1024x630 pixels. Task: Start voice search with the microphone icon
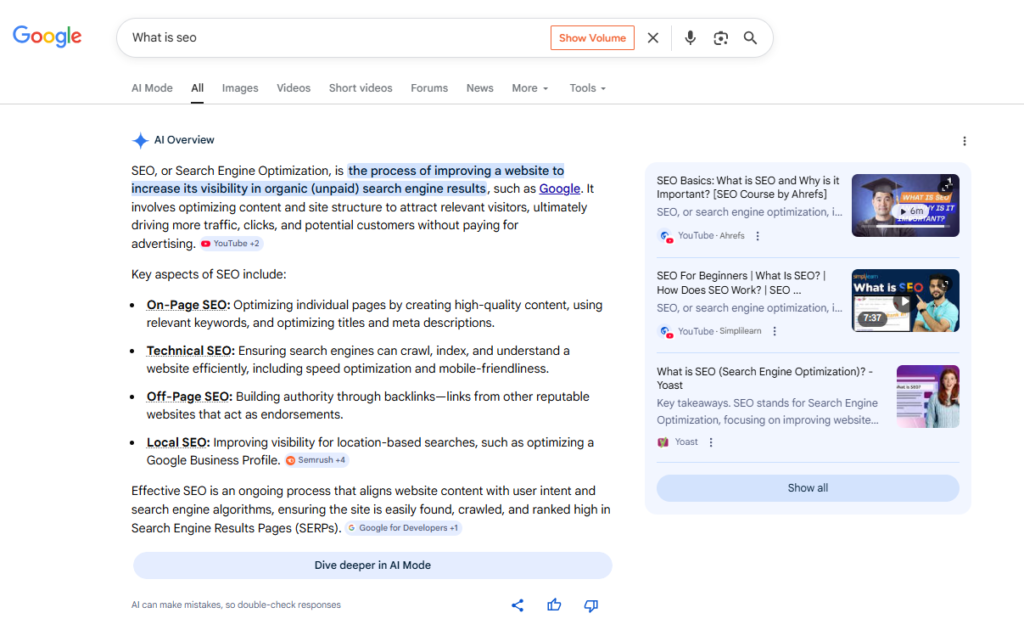(x=690, y=37)
